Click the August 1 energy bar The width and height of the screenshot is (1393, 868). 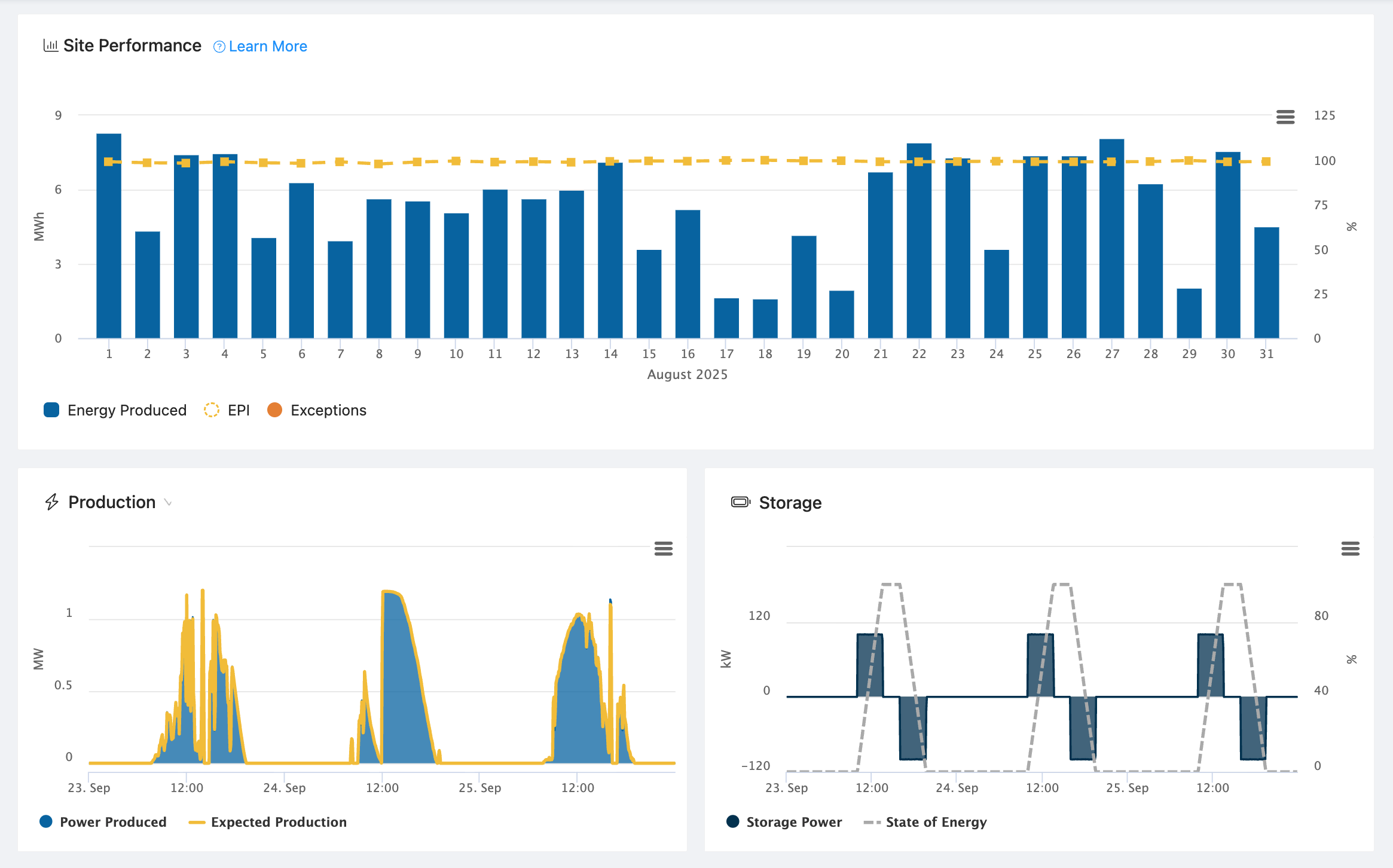(109, 251)
